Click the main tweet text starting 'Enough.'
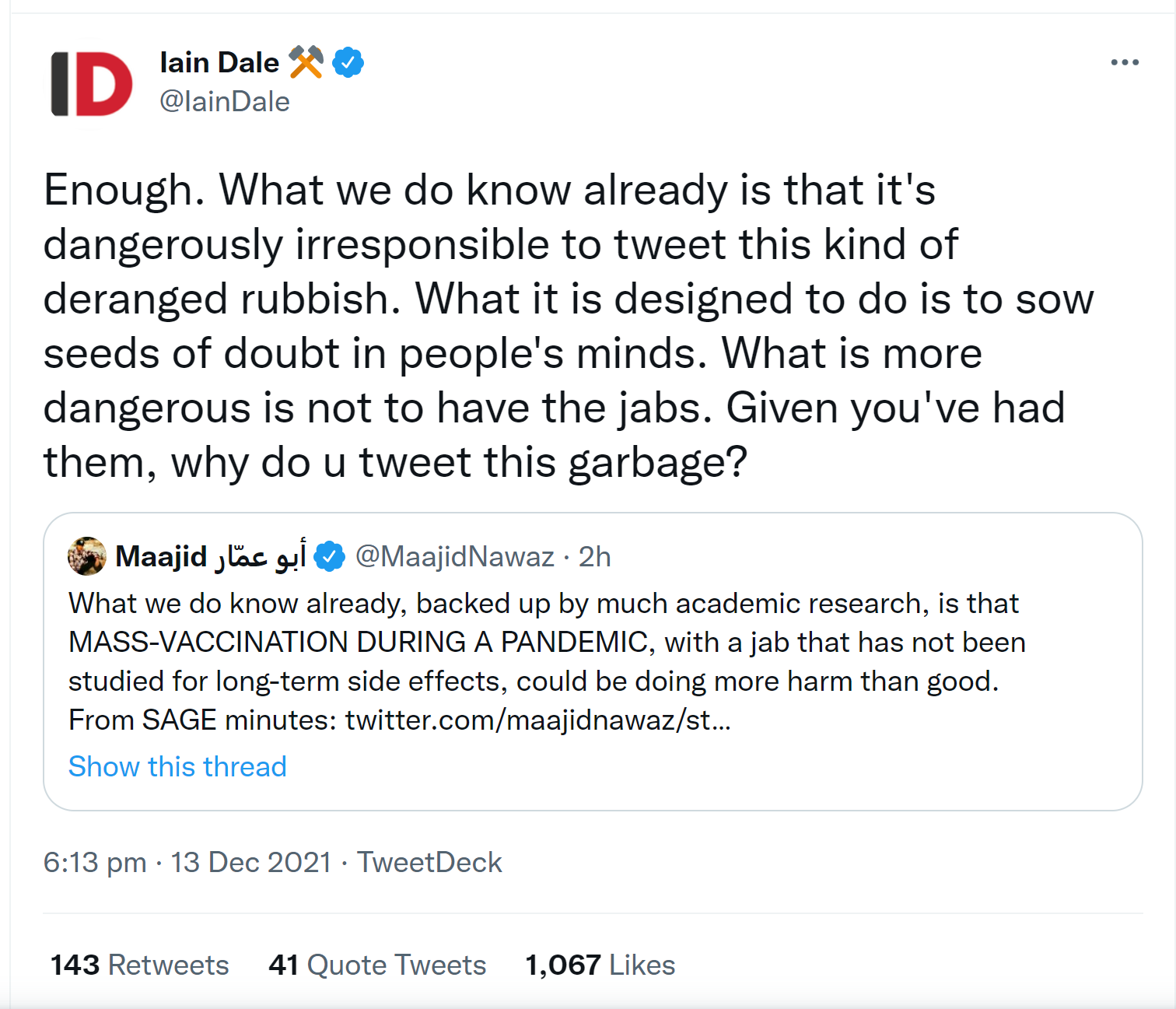The width and height of the screenshot is (1176, 1009). point(544,325)
